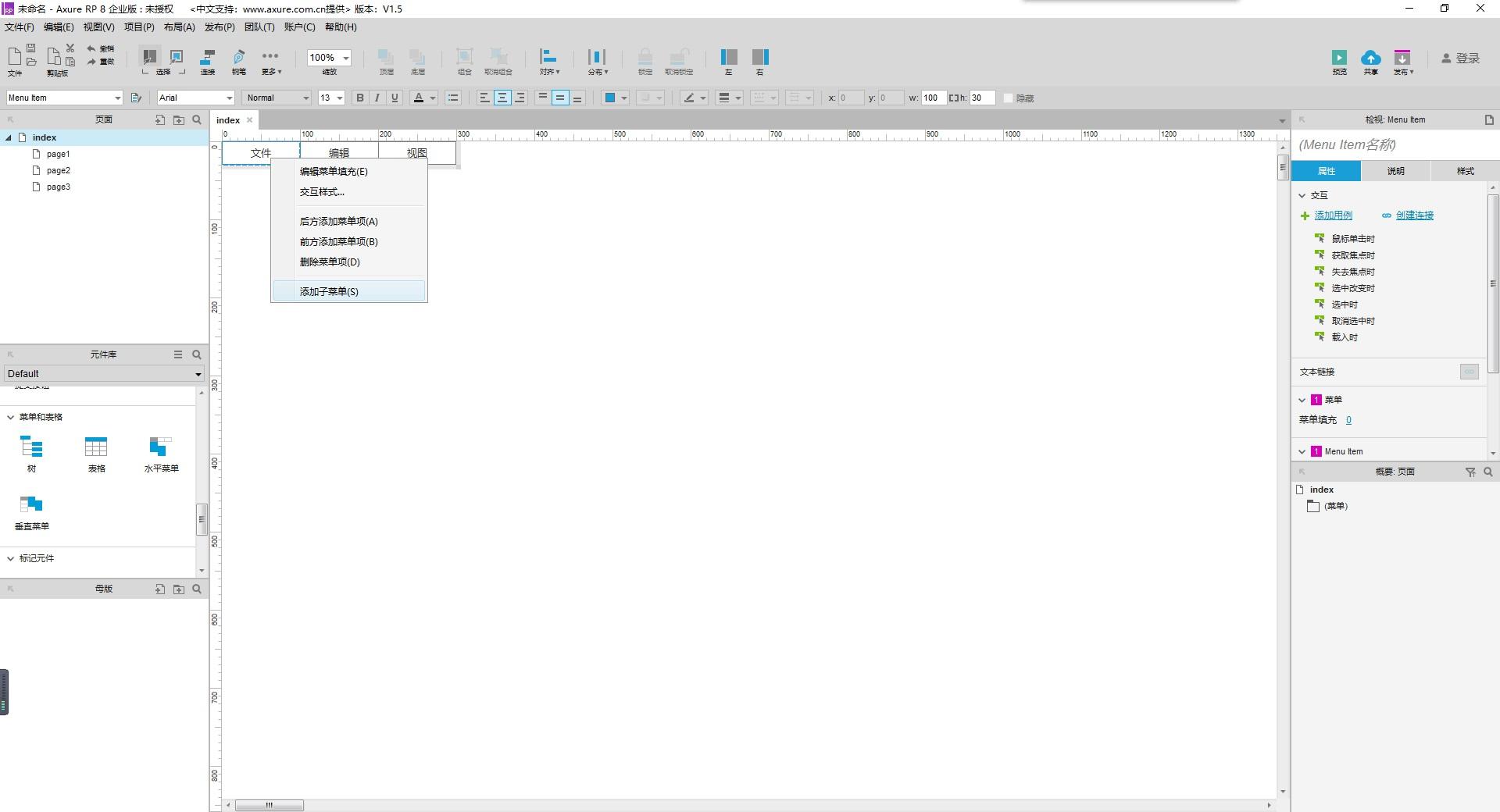
Task: Open the Edit (编辑) menu
Action: click(x=59, y=27)
